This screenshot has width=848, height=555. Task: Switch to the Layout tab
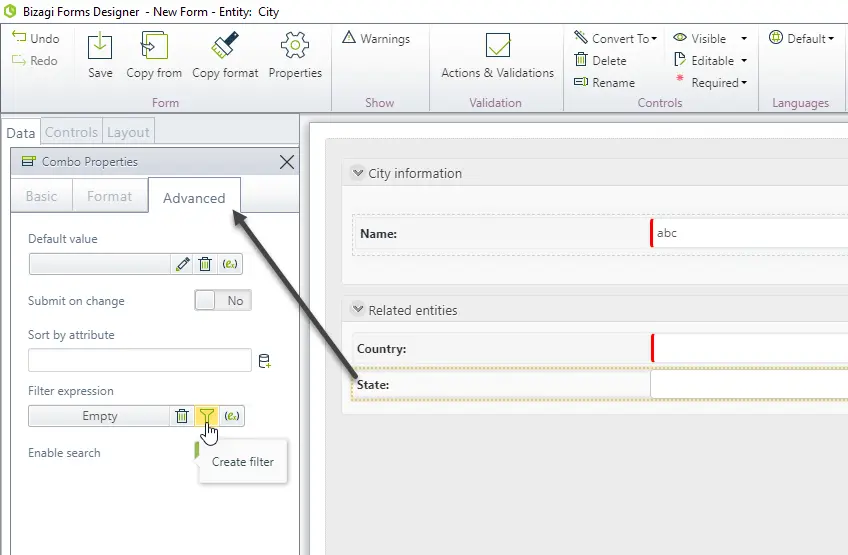(x=128, y=132)
